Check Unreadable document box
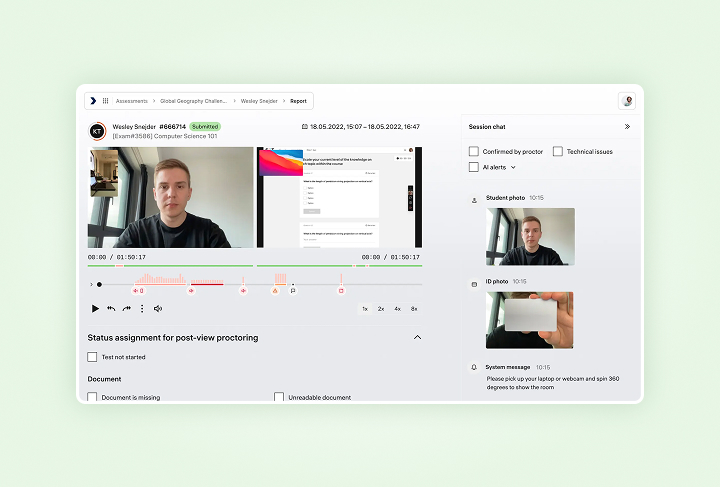Image resolution: width=720 pixels, height=487 pixels. point(279,397)
